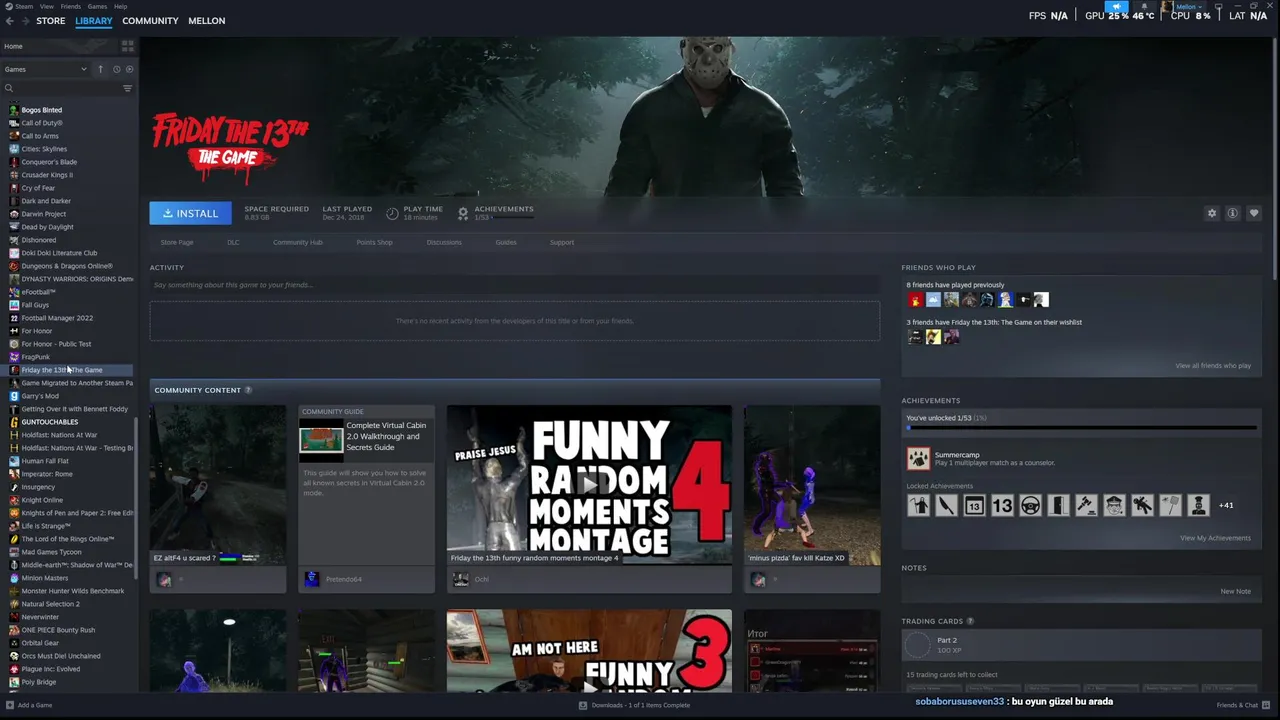Open game info icon
The height and width of the screenshot is (720, 1280).
click(1233, 213)
